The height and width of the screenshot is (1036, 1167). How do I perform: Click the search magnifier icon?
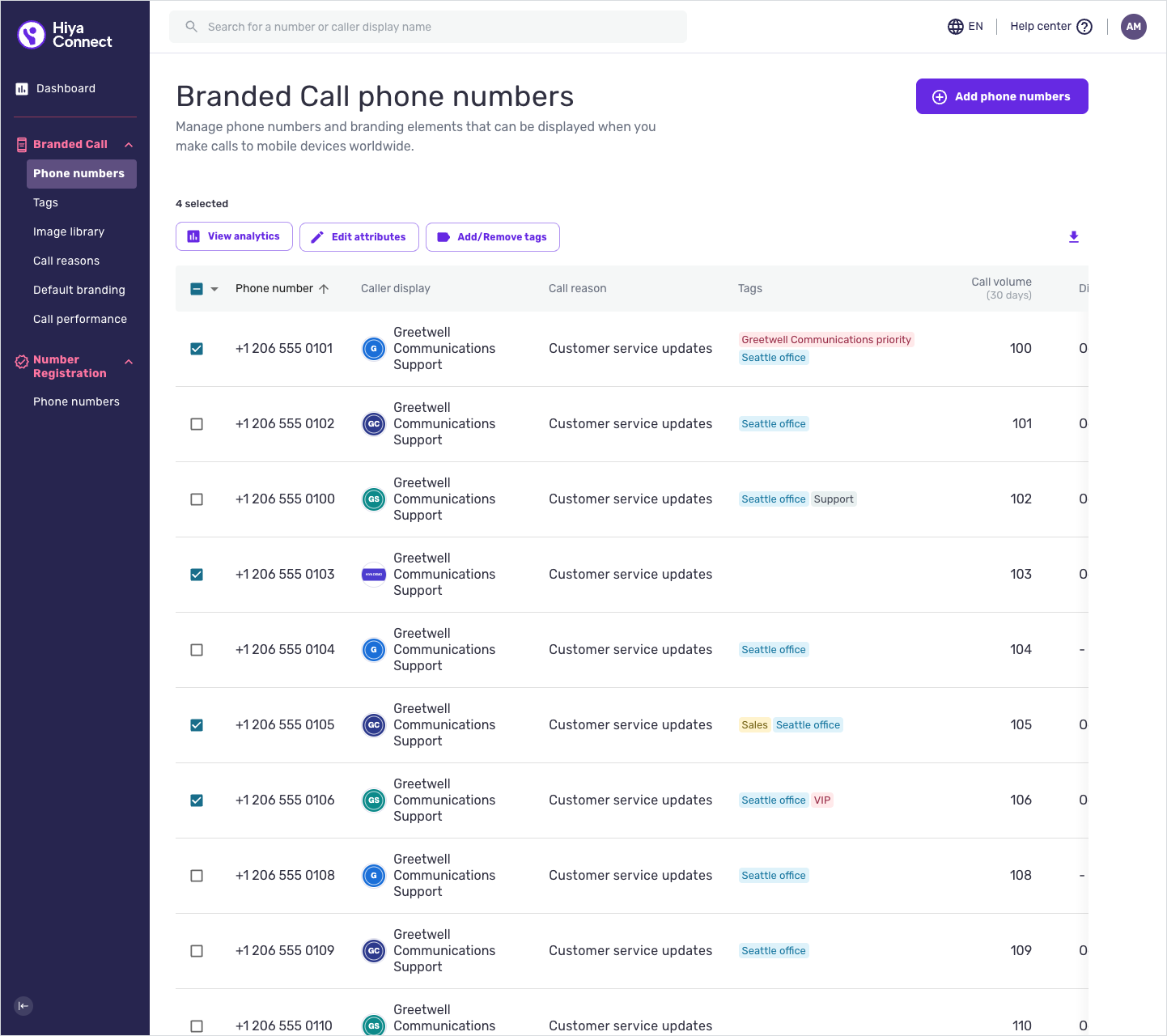192,27
